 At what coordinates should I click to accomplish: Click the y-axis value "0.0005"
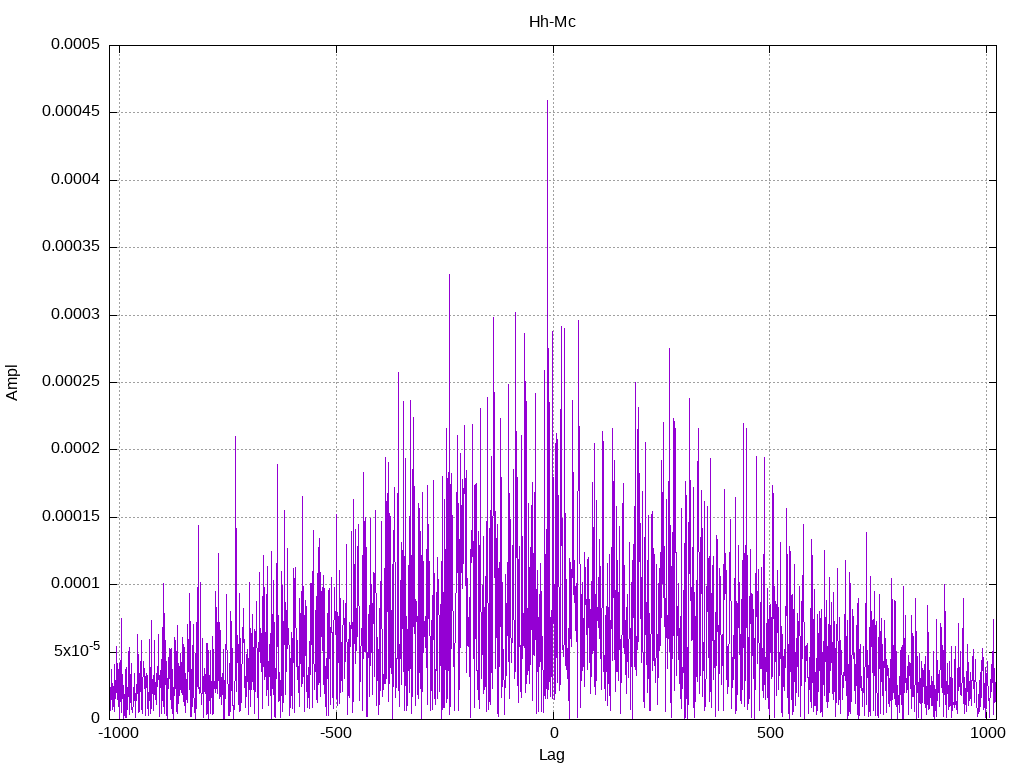pyautogui.click(x=76, y=44)
